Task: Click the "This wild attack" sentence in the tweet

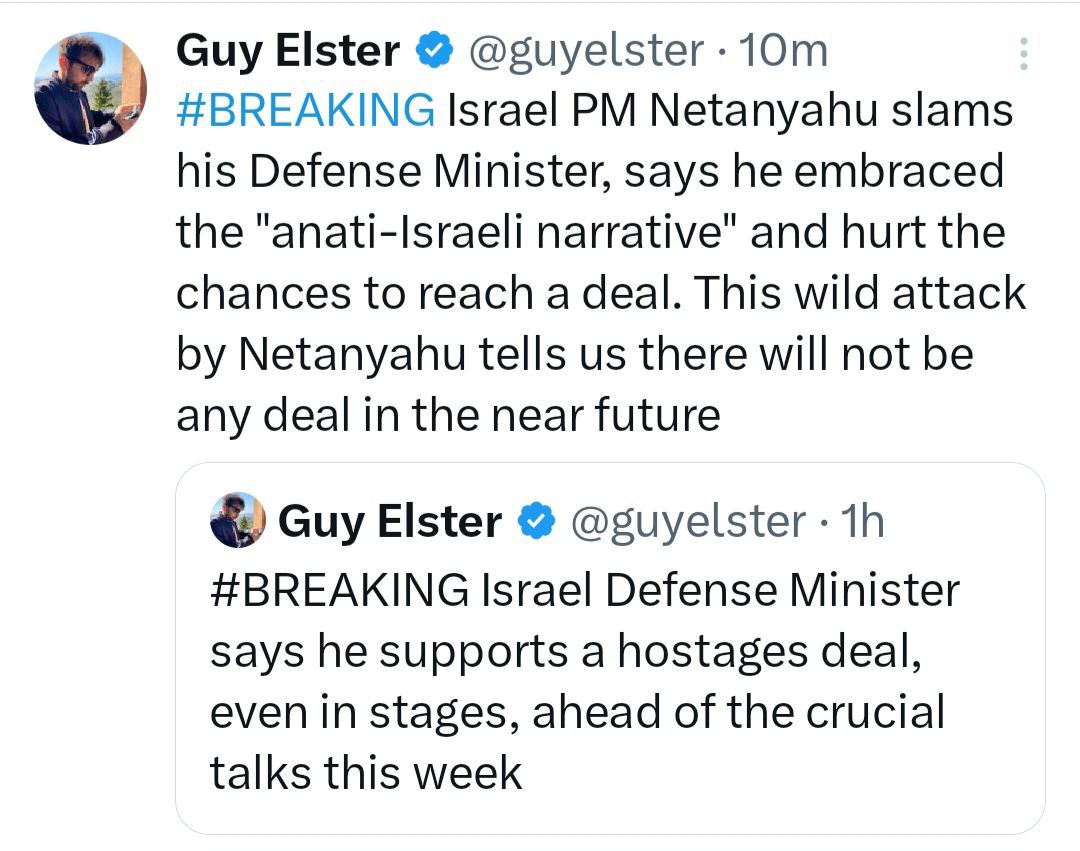Action: coord(864,293)
